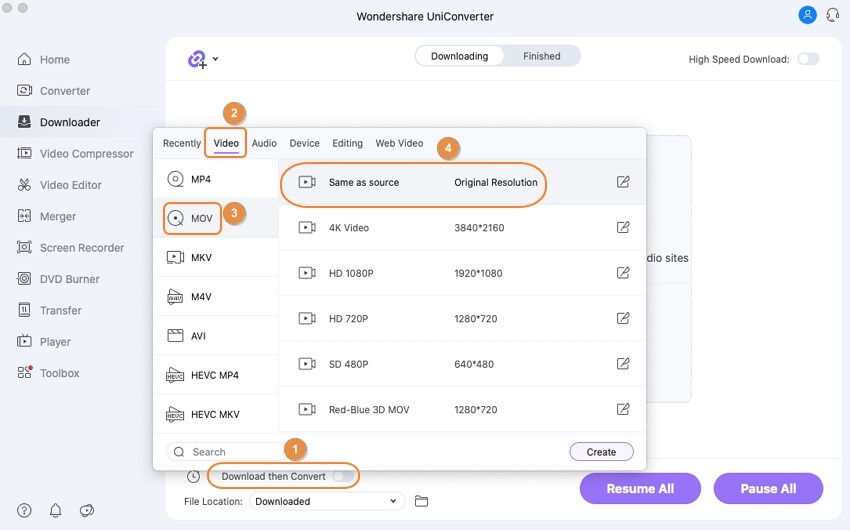Select Downloader in the sidebar
Viewport: 850px width, 530px height.
click(59, 122)
